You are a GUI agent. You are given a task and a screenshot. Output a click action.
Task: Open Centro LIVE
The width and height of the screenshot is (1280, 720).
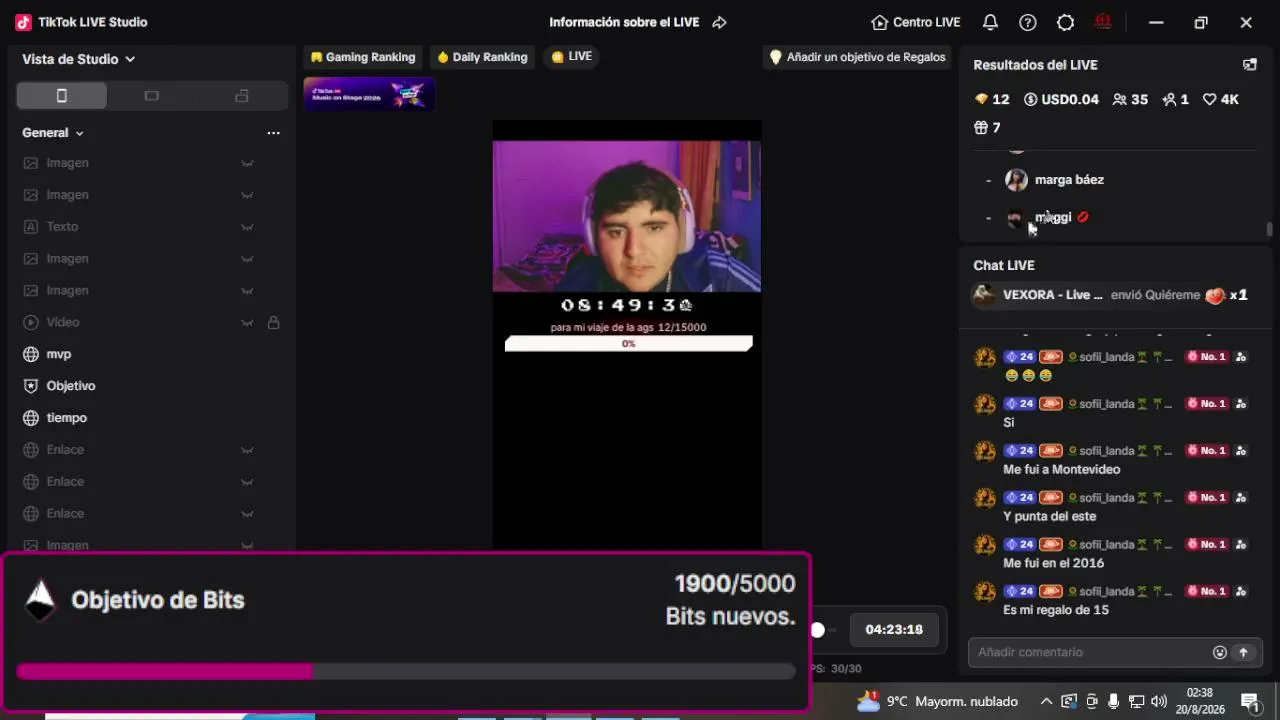click(x=916, y=22)
